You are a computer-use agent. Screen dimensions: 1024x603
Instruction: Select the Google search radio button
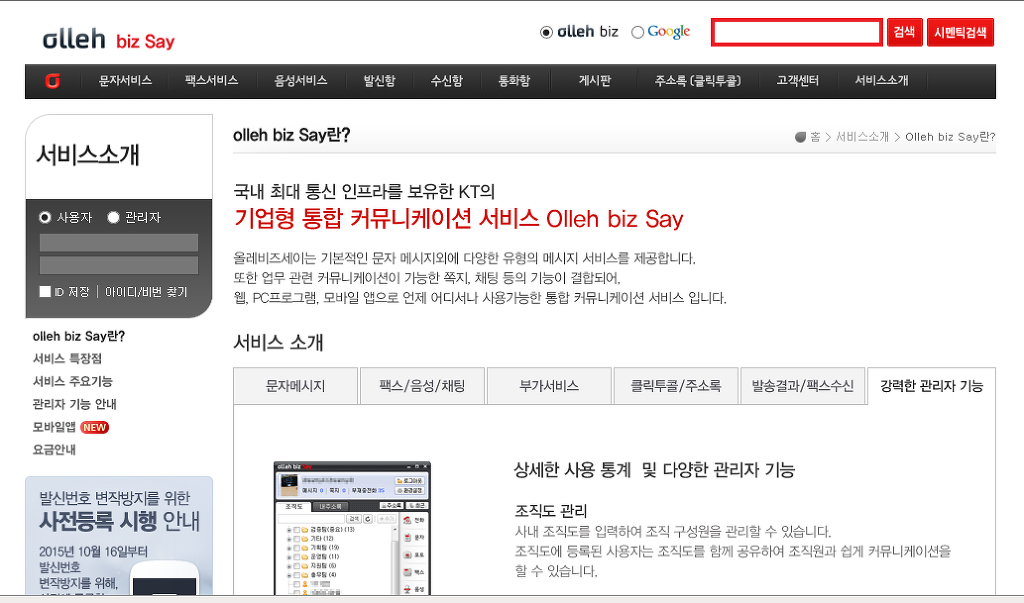[x=637, y=32]
